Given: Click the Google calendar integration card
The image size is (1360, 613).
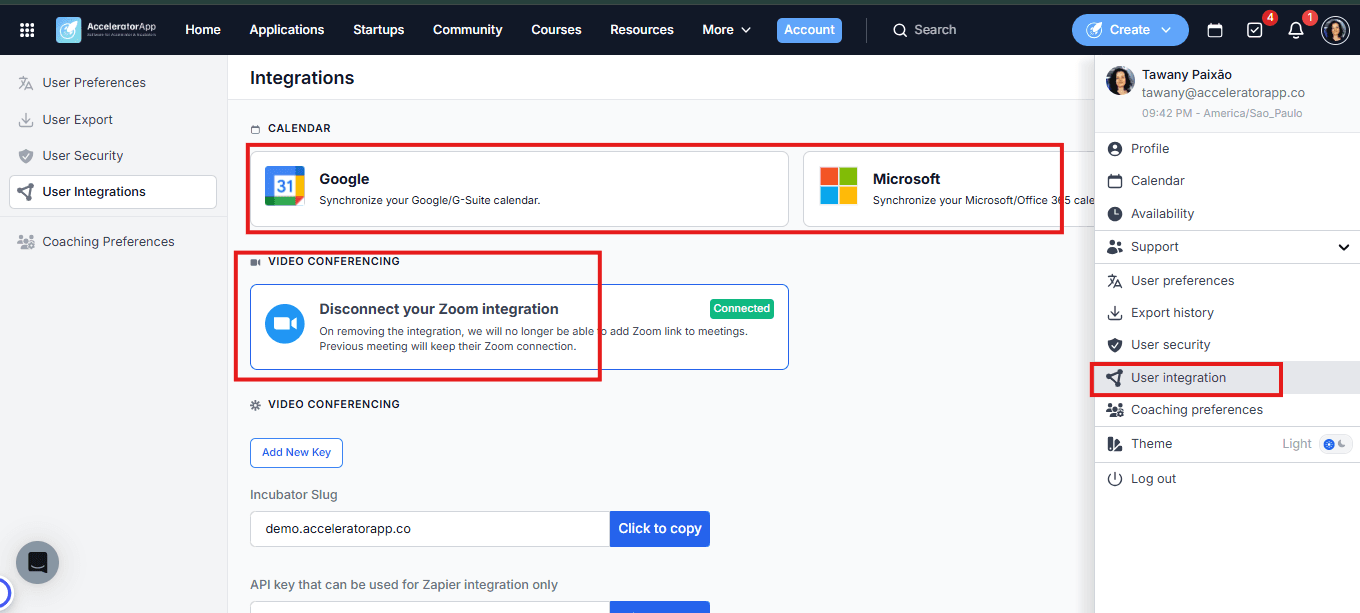Looking at the screenshot, I should [519, 189].
